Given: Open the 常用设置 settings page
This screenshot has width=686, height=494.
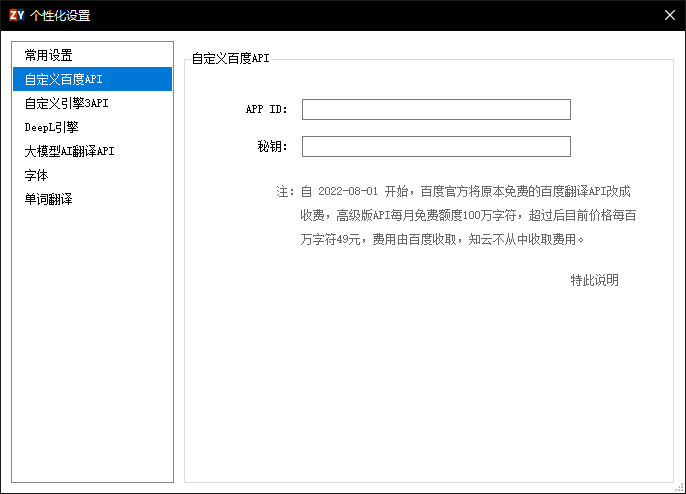Looking at the screenshot, I should [x=49, y=56].
